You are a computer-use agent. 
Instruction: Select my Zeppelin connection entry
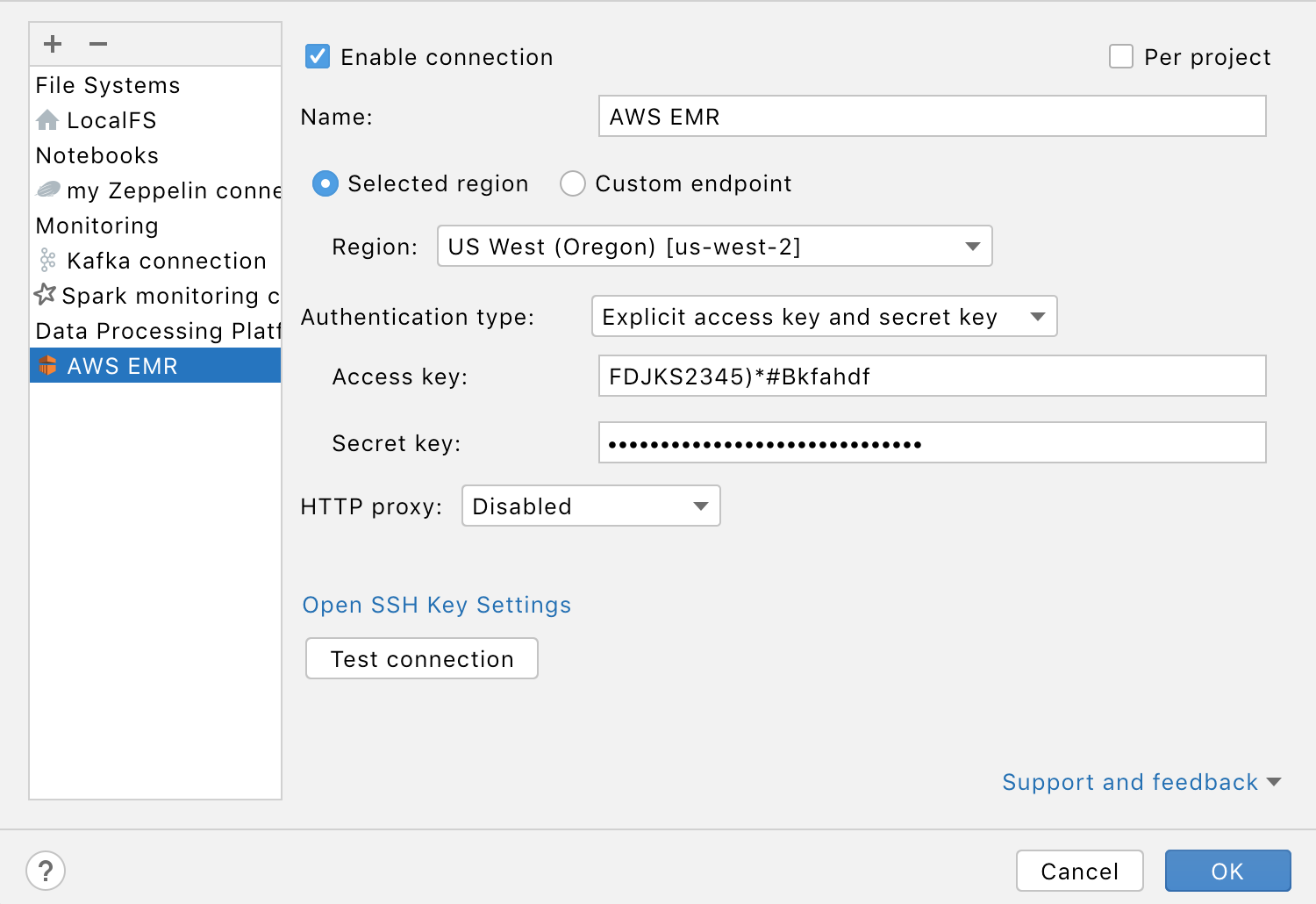tap(155, 190)
